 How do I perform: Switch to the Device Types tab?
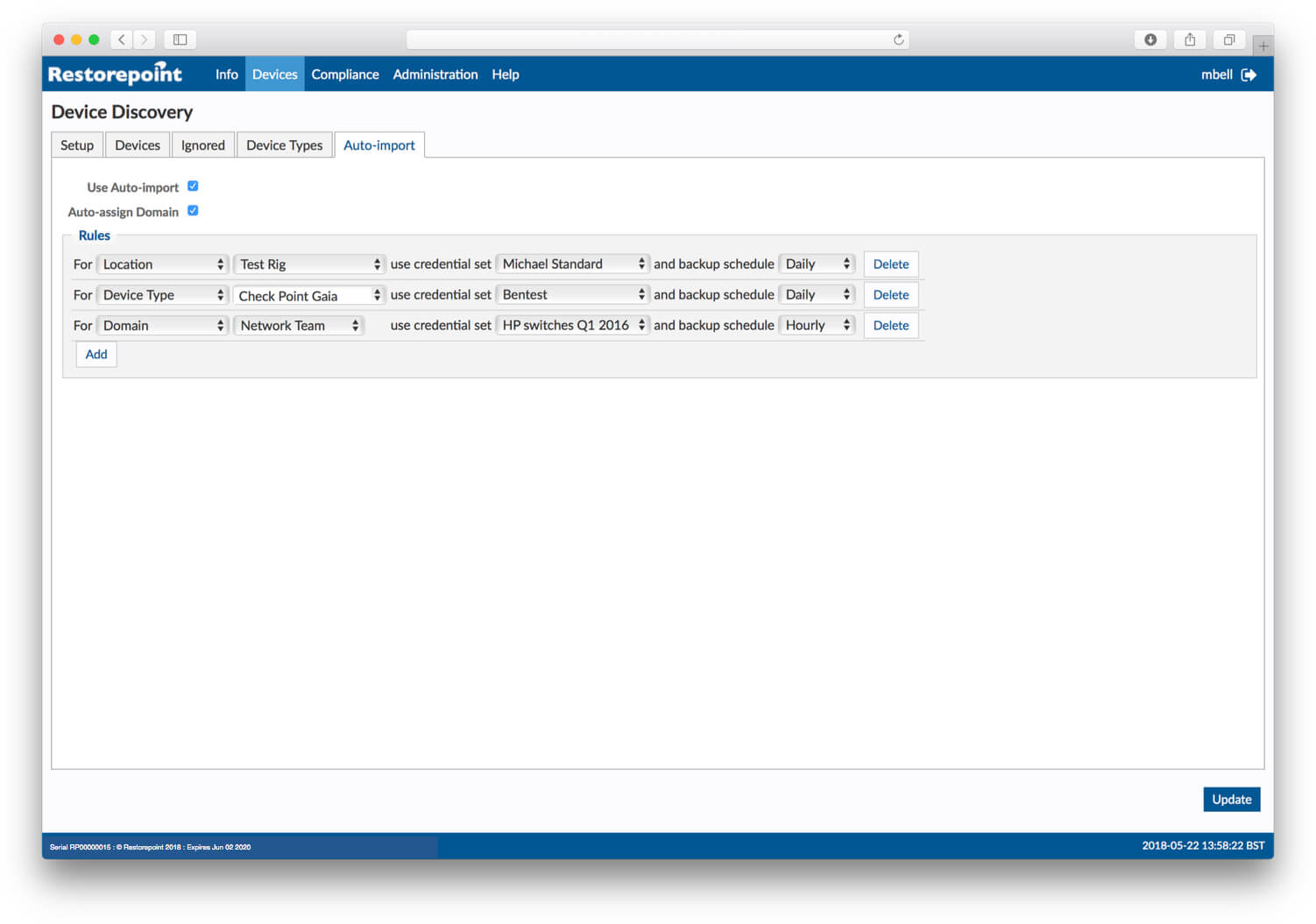pos(284,145)
